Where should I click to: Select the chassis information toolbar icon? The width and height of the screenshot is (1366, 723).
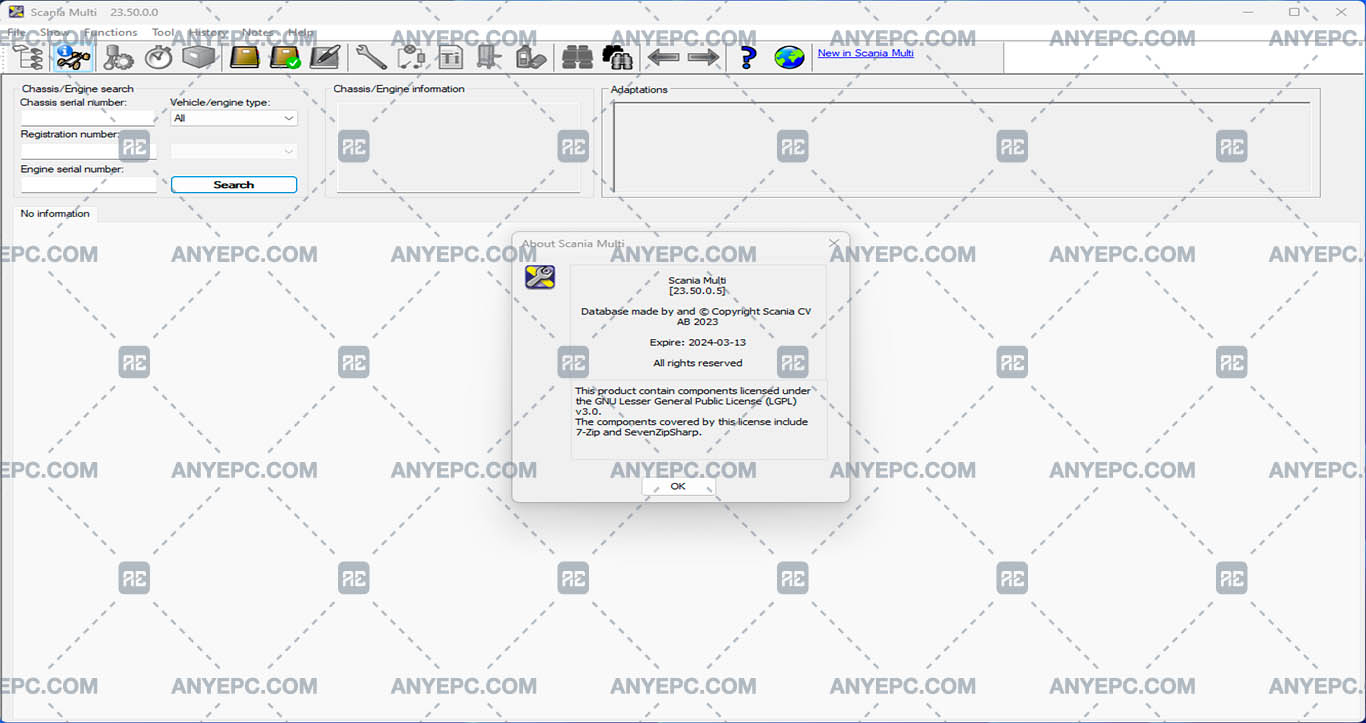[x=73, y=57]
